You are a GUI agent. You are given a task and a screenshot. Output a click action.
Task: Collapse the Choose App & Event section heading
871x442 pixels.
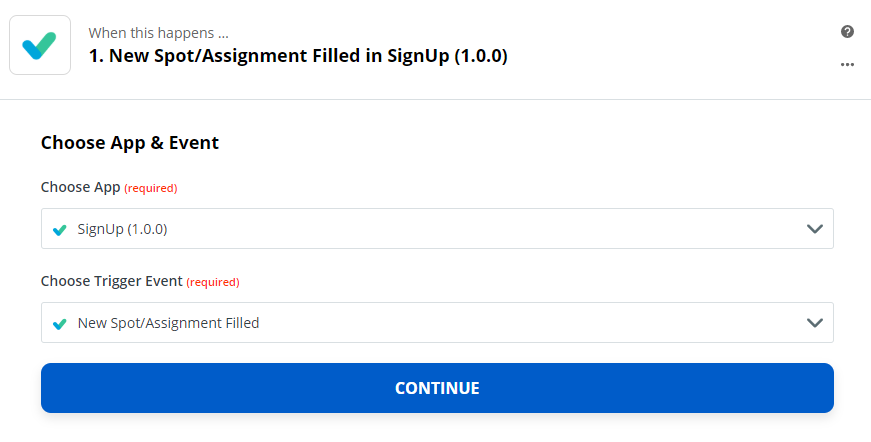(x=130, y=142)
